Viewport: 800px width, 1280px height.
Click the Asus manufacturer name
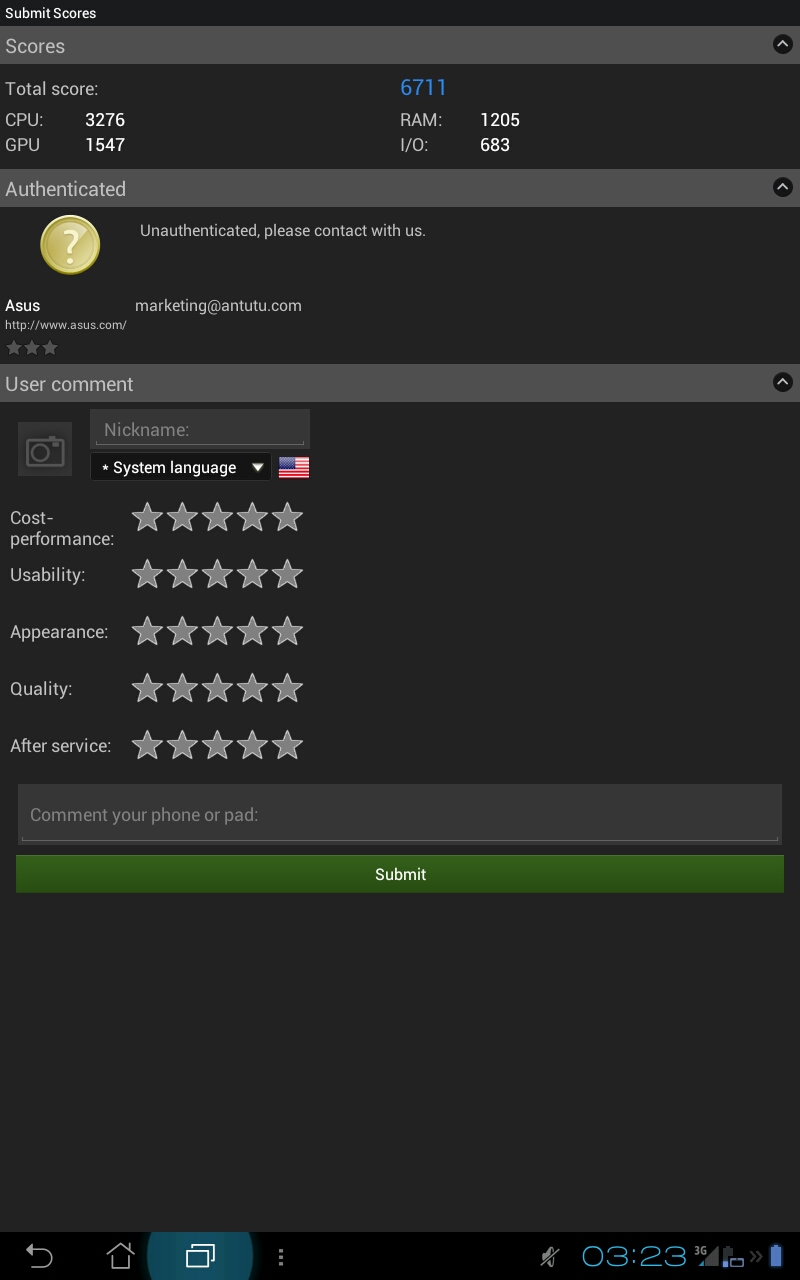23,306
